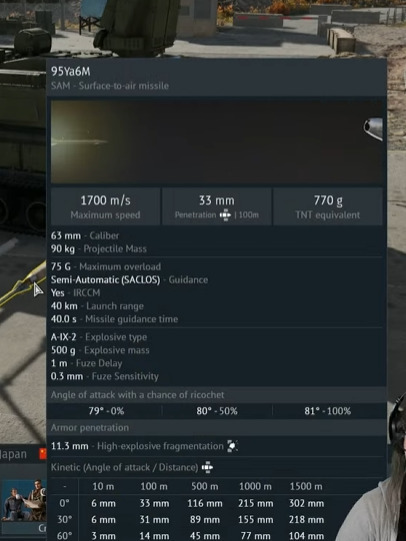The height and width of the screenshot is (541, 406).
Task: Click the Semi-Automatic (SACLOS) guidance row
Action: tap(129, 280)
